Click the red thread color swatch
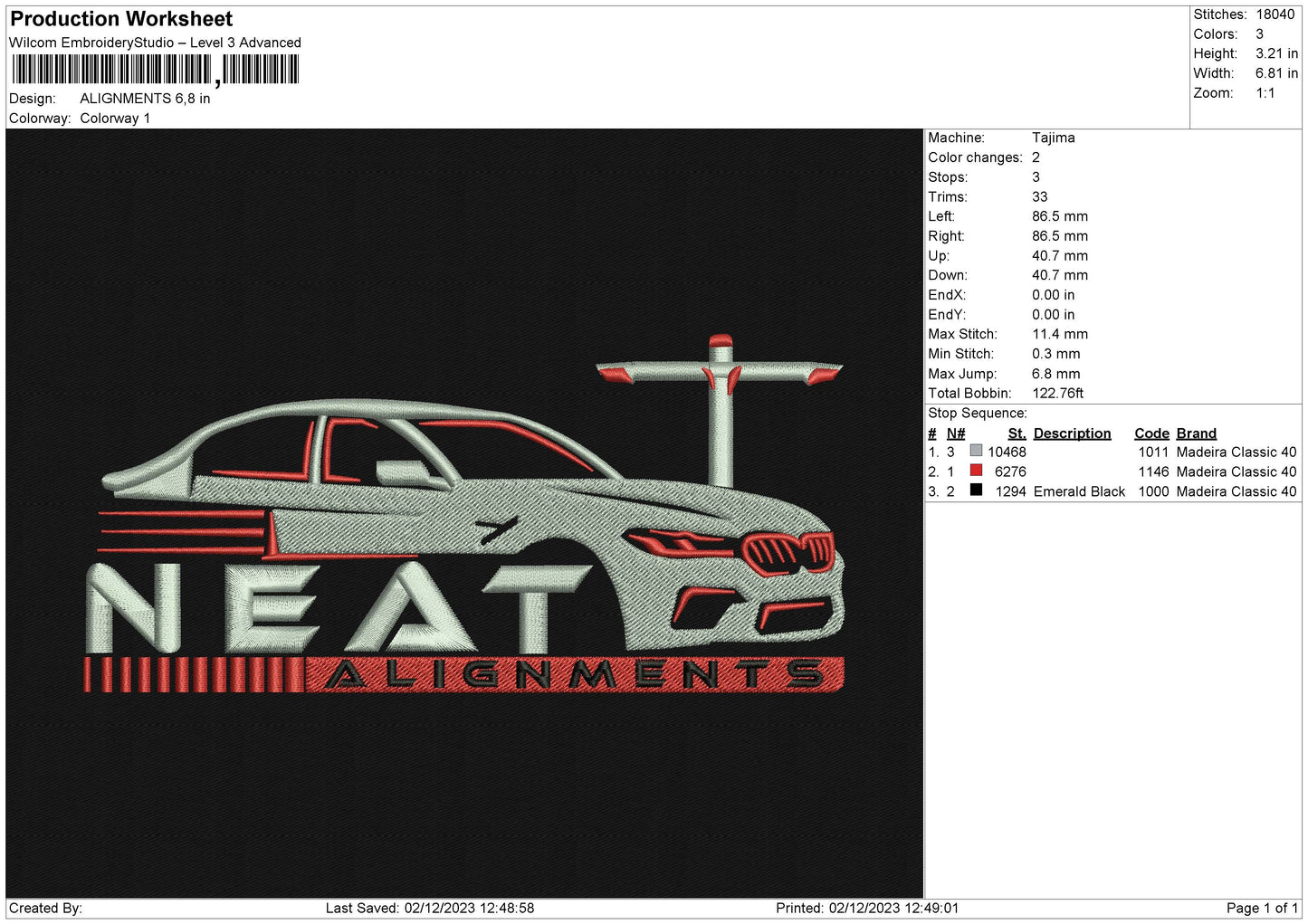The height and width of the screenshot is (924, 1308). [976, 471]
